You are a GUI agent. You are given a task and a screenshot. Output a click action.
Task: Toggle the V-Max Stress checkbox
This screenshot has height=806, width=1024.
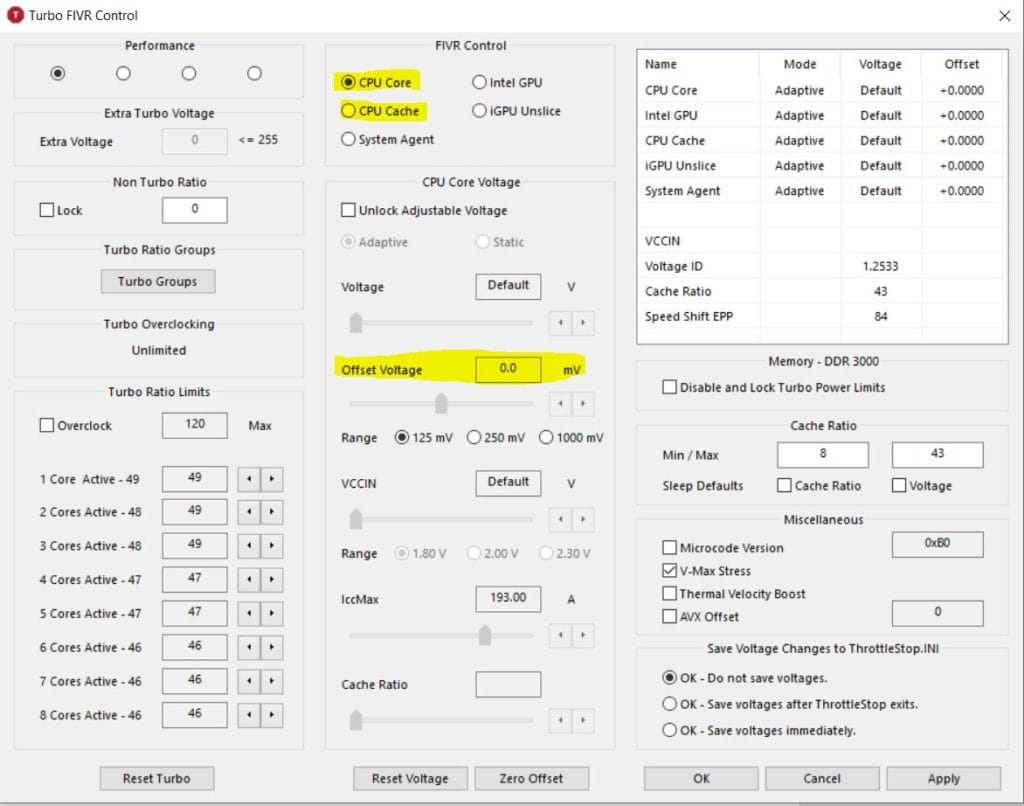[670, 571]
